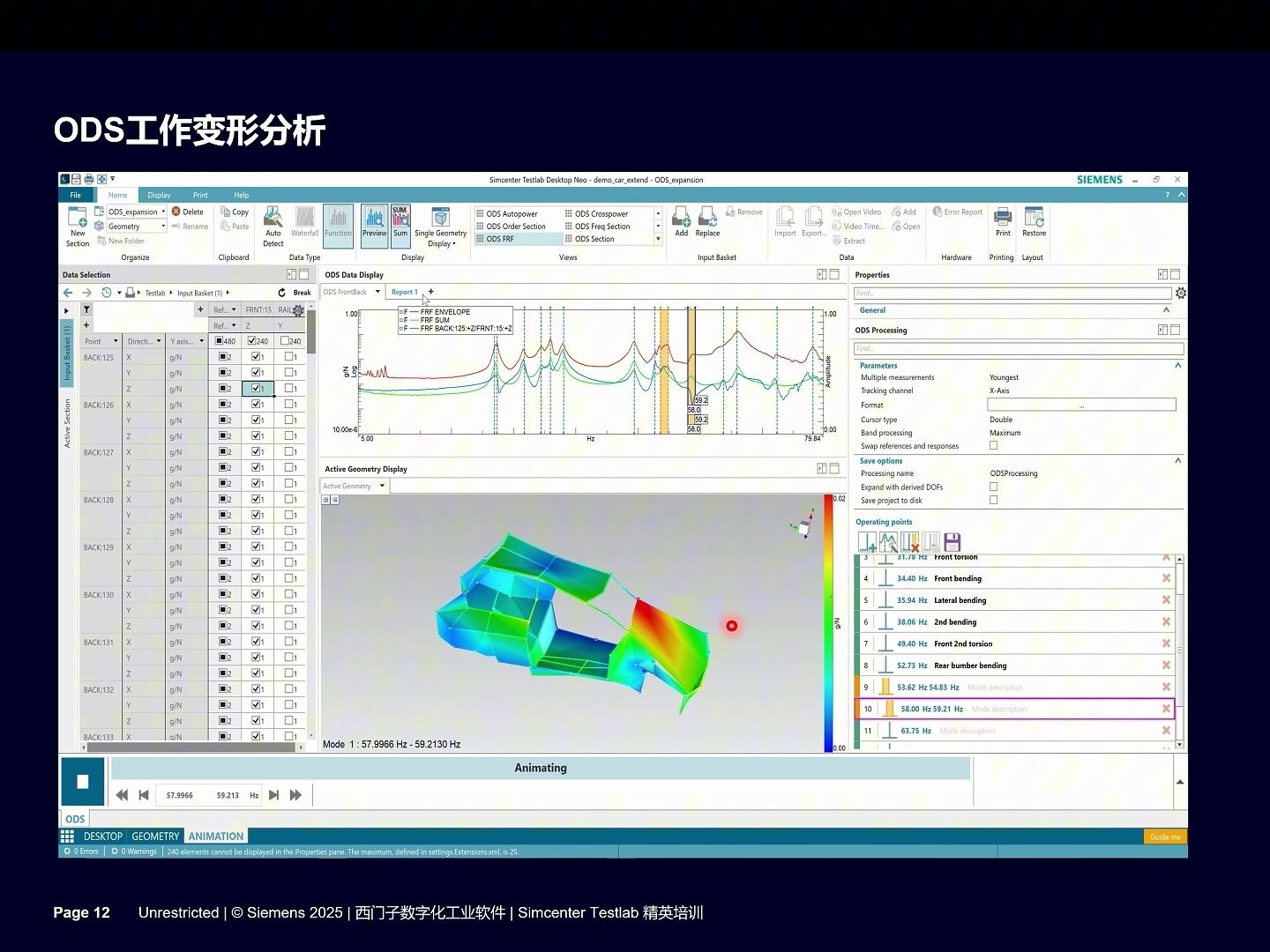Toggle FRNT:15 Z checkbox for BACK:126 X
Viewport: 1270px width, 952px height.
tap(256, 405)
